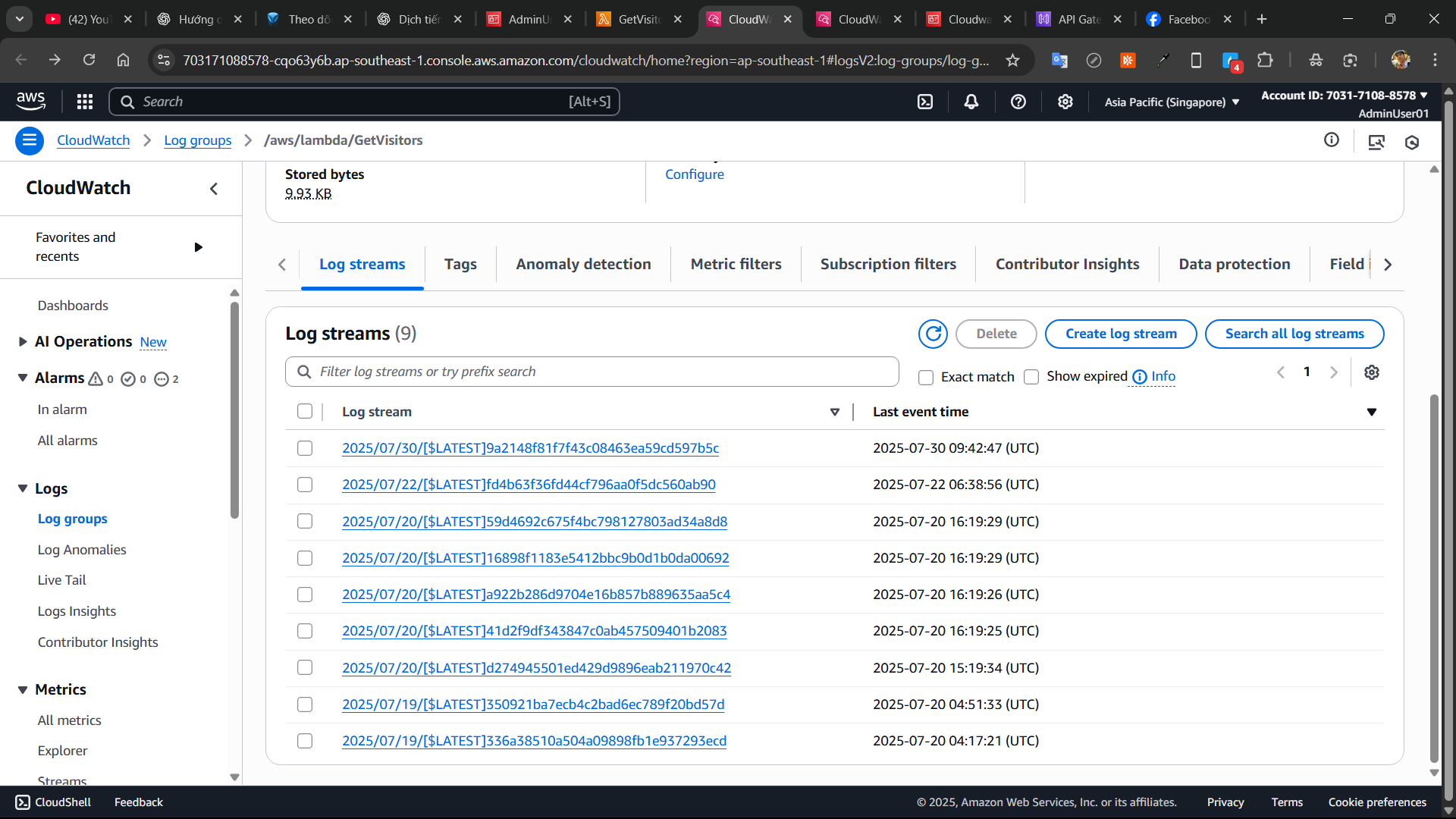
Task: Select all log streams header checkbox
Action: click(305, 411)
